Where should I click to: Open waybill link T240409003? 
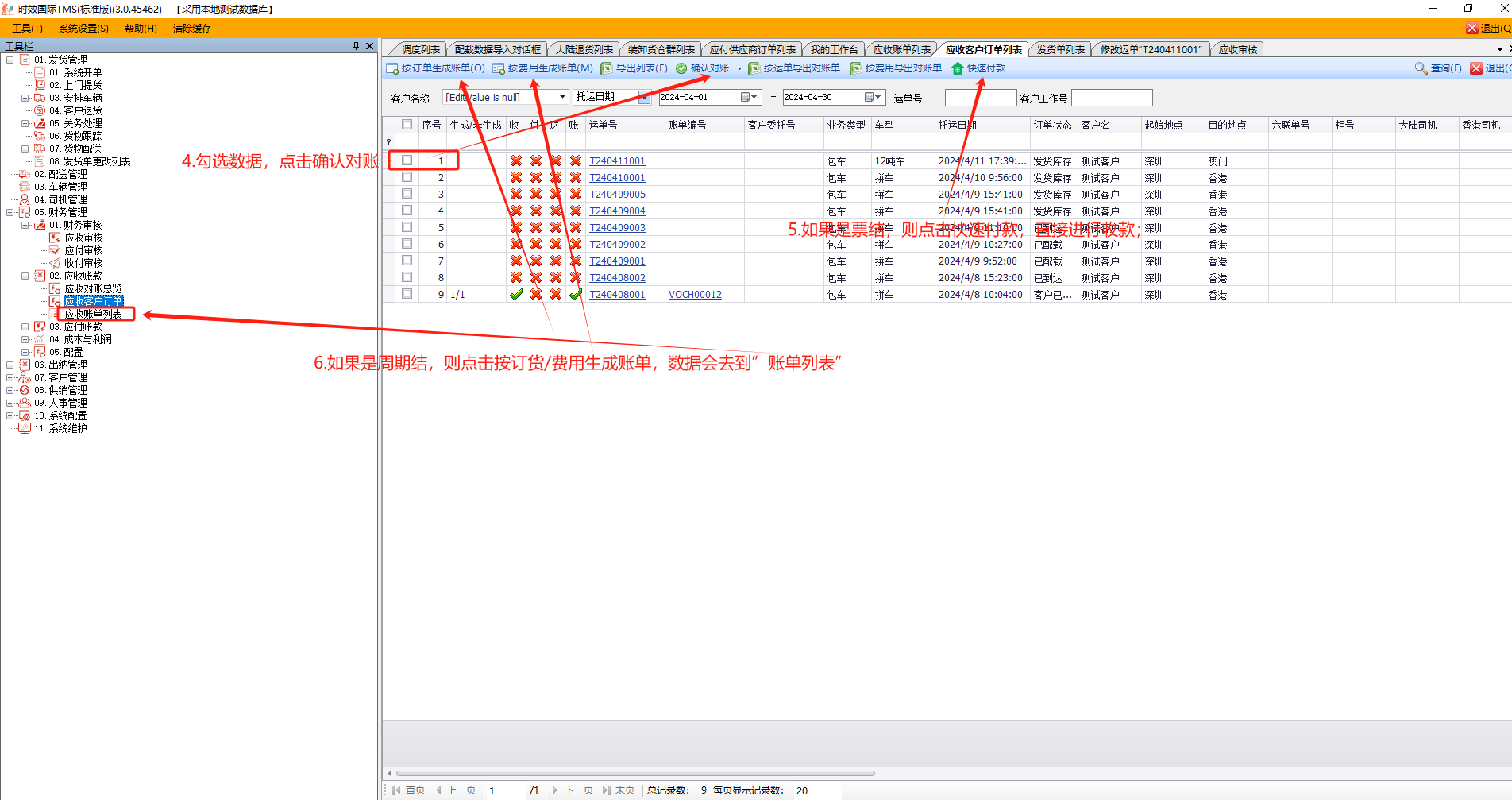(617, 228)
